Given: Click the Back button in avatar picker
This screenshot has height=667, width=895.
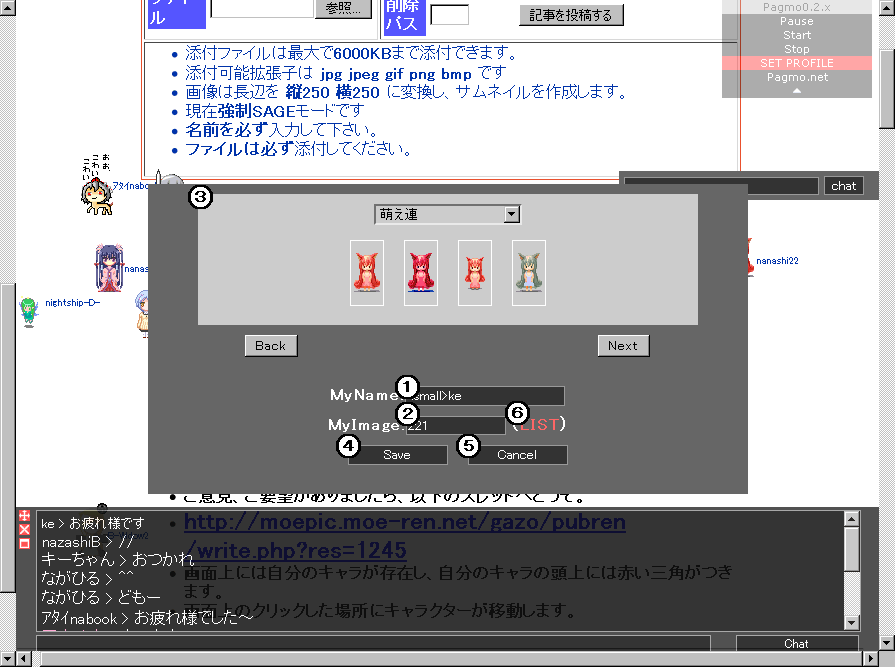Looking at the screenshot, I should tap(271, 346).
